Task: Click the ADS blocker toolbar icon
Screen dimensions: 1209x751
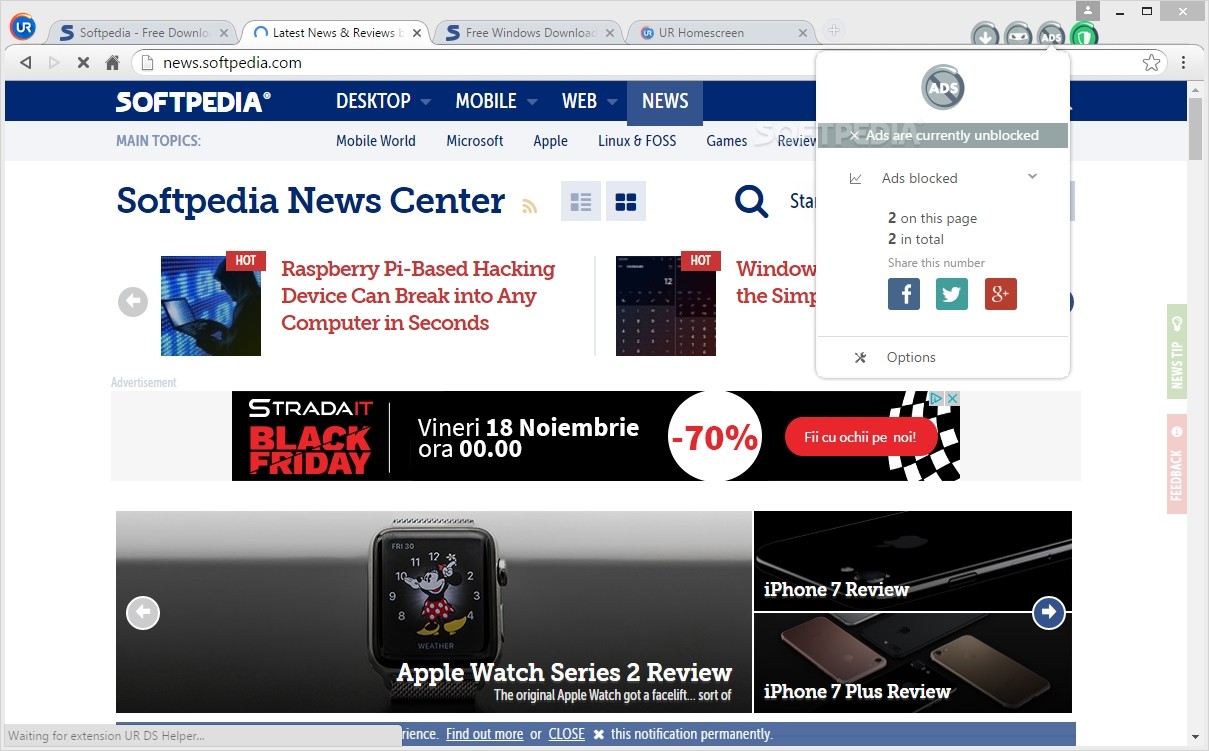Action: pos(1050,37)
